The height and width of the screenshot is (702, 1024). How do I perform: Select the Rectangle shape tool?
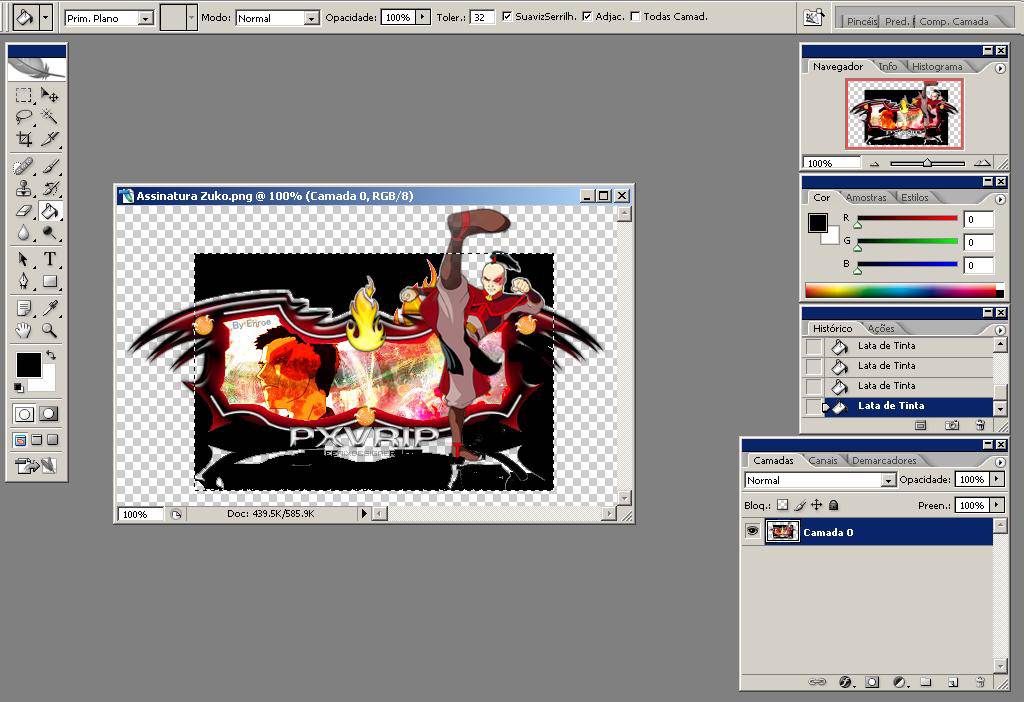50,281
